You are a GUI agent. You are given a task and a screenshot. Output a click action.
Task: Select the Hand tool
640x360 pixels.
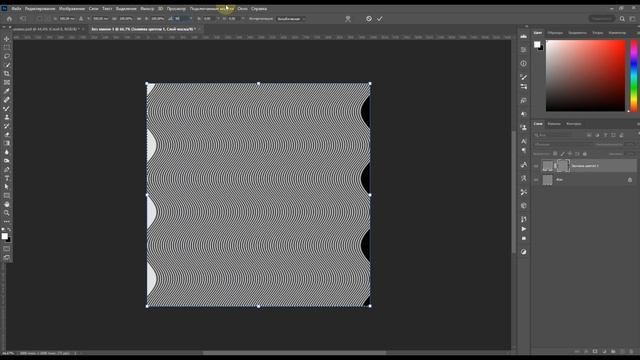tap(7, 204)
